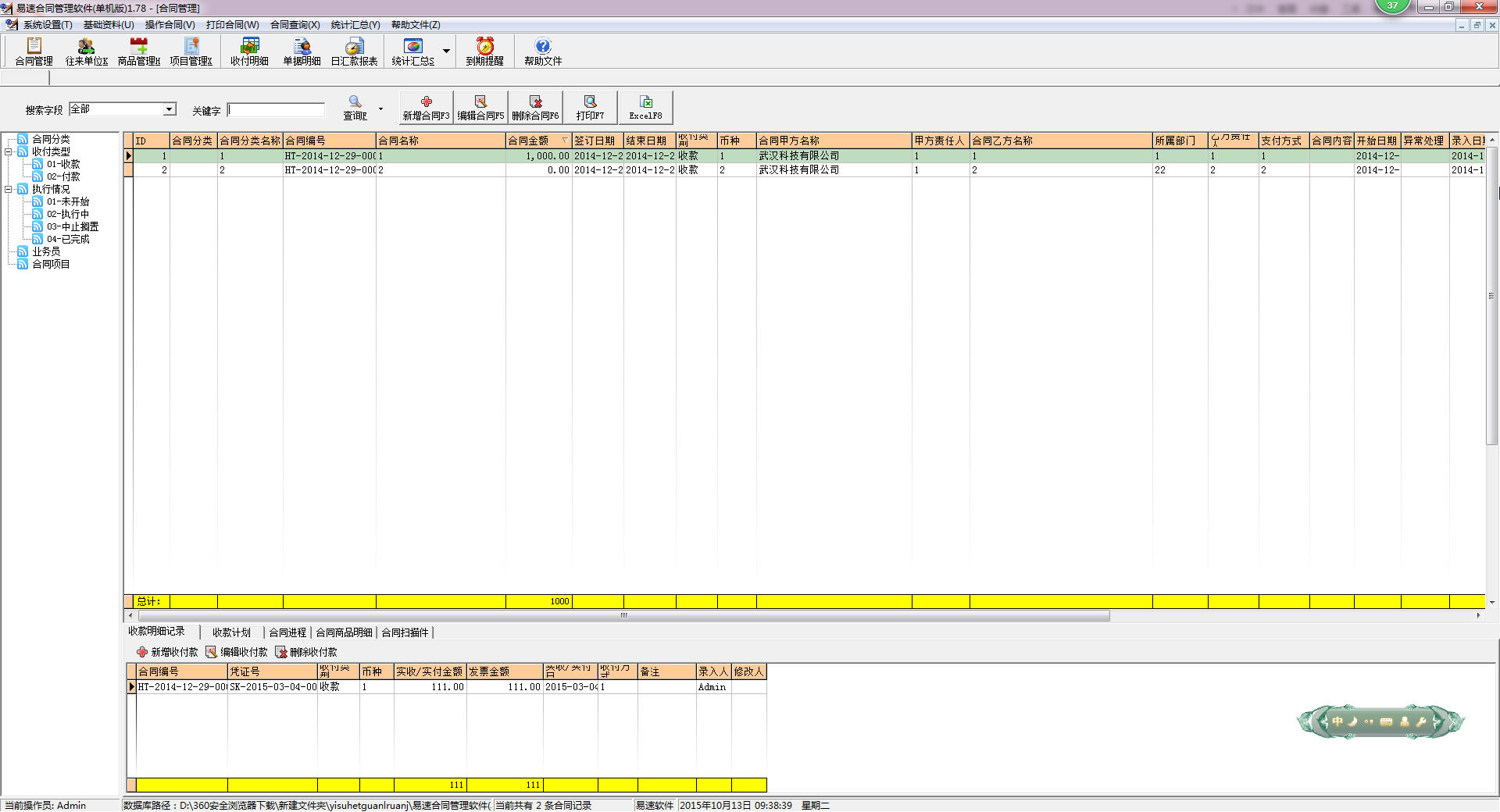
Task: Open 打印合同(W) menu
Action: click(232, 25)
